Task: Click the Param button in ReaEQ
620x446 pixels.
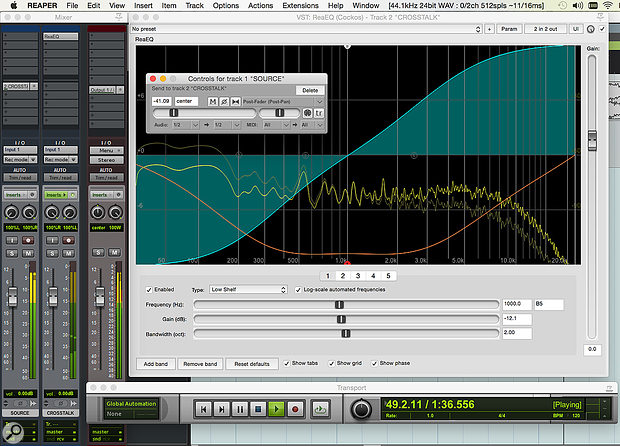Action: pyautogui.click(x=509, y=29)
